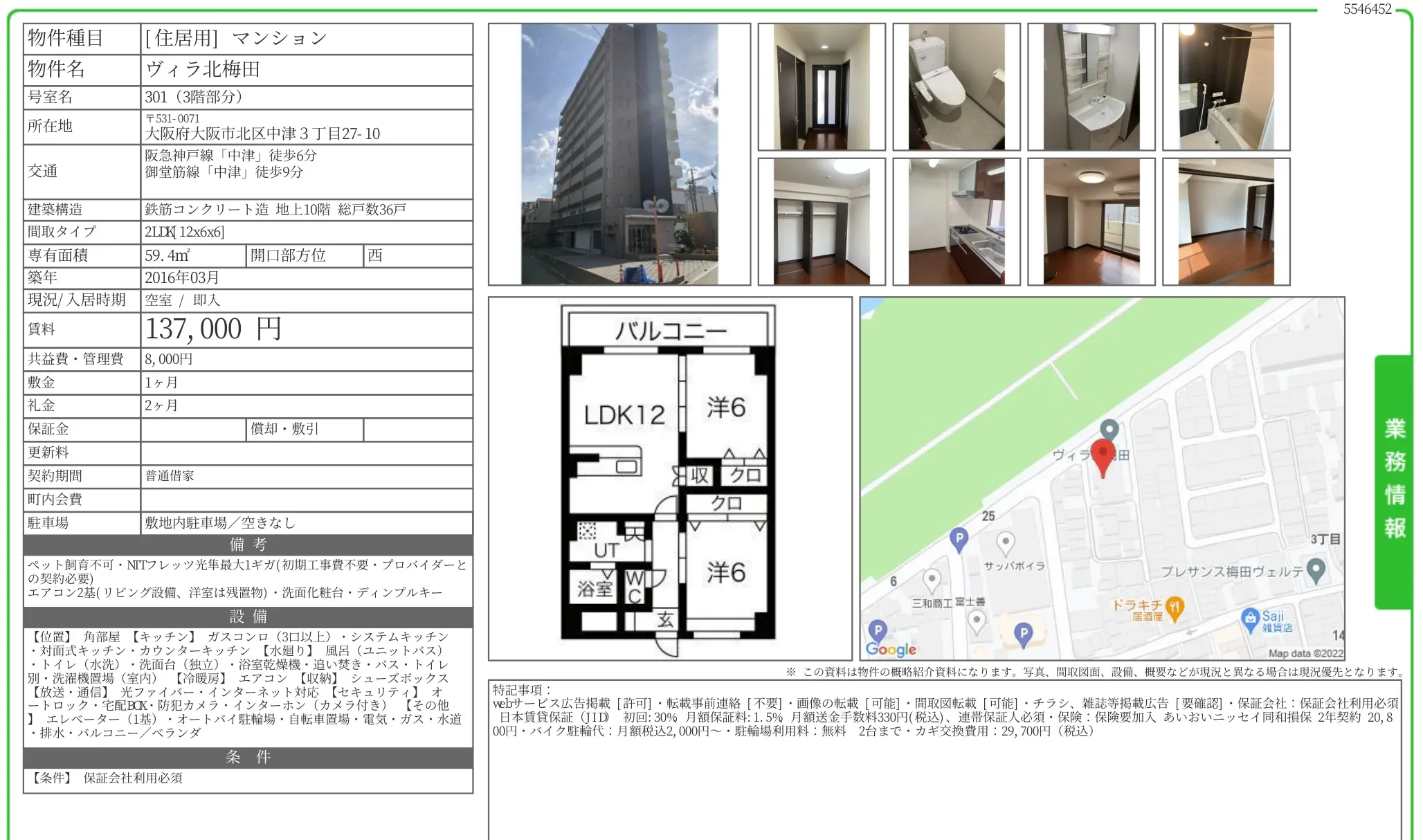The width and height of the screenshot is (1423, 840).
Task: Click the サッパボイラ gray map pin
Action: tap(1005, 541)
